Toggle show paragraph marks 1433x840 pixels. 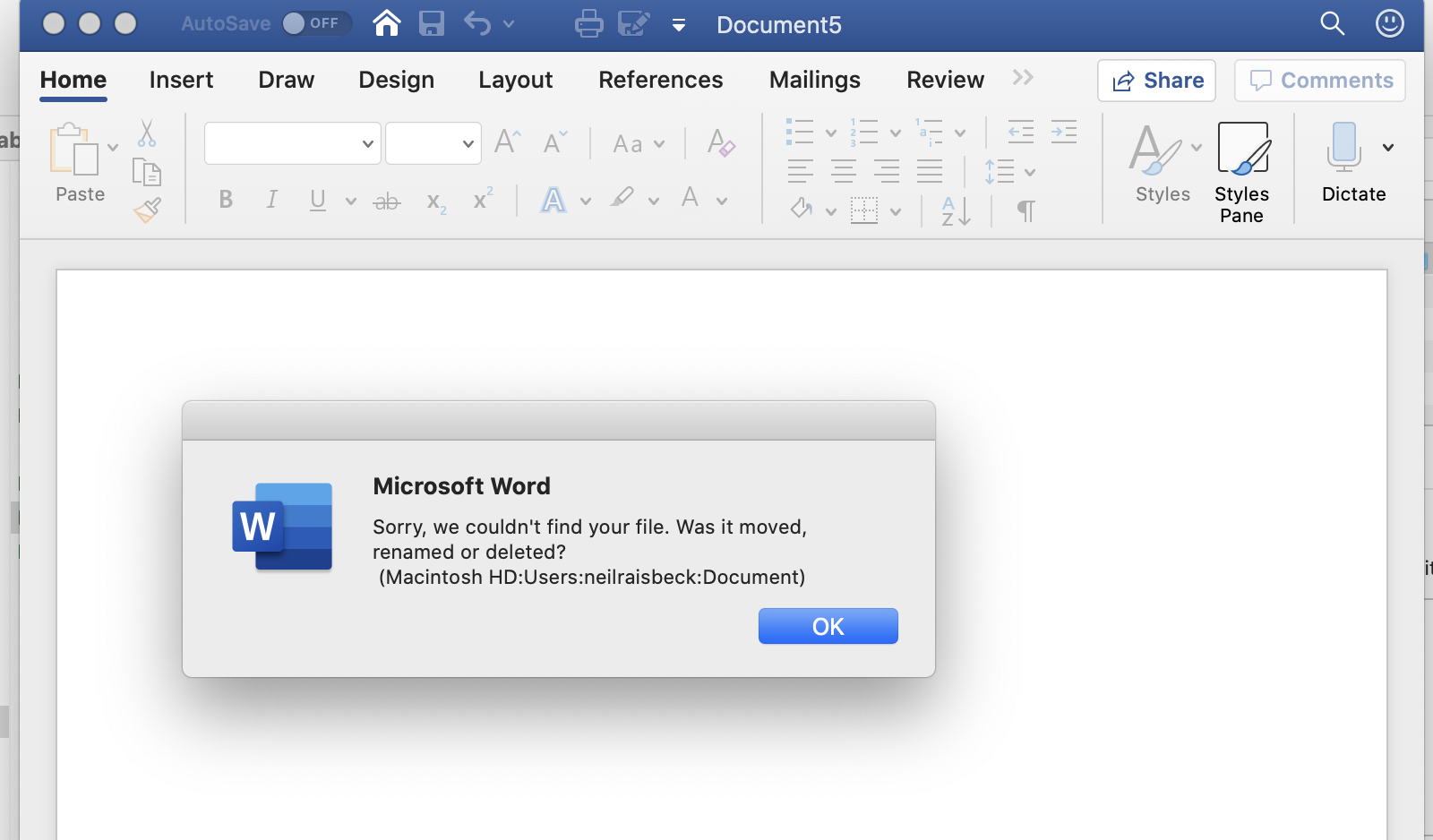pyautogui.click(x=1026, y=211)
